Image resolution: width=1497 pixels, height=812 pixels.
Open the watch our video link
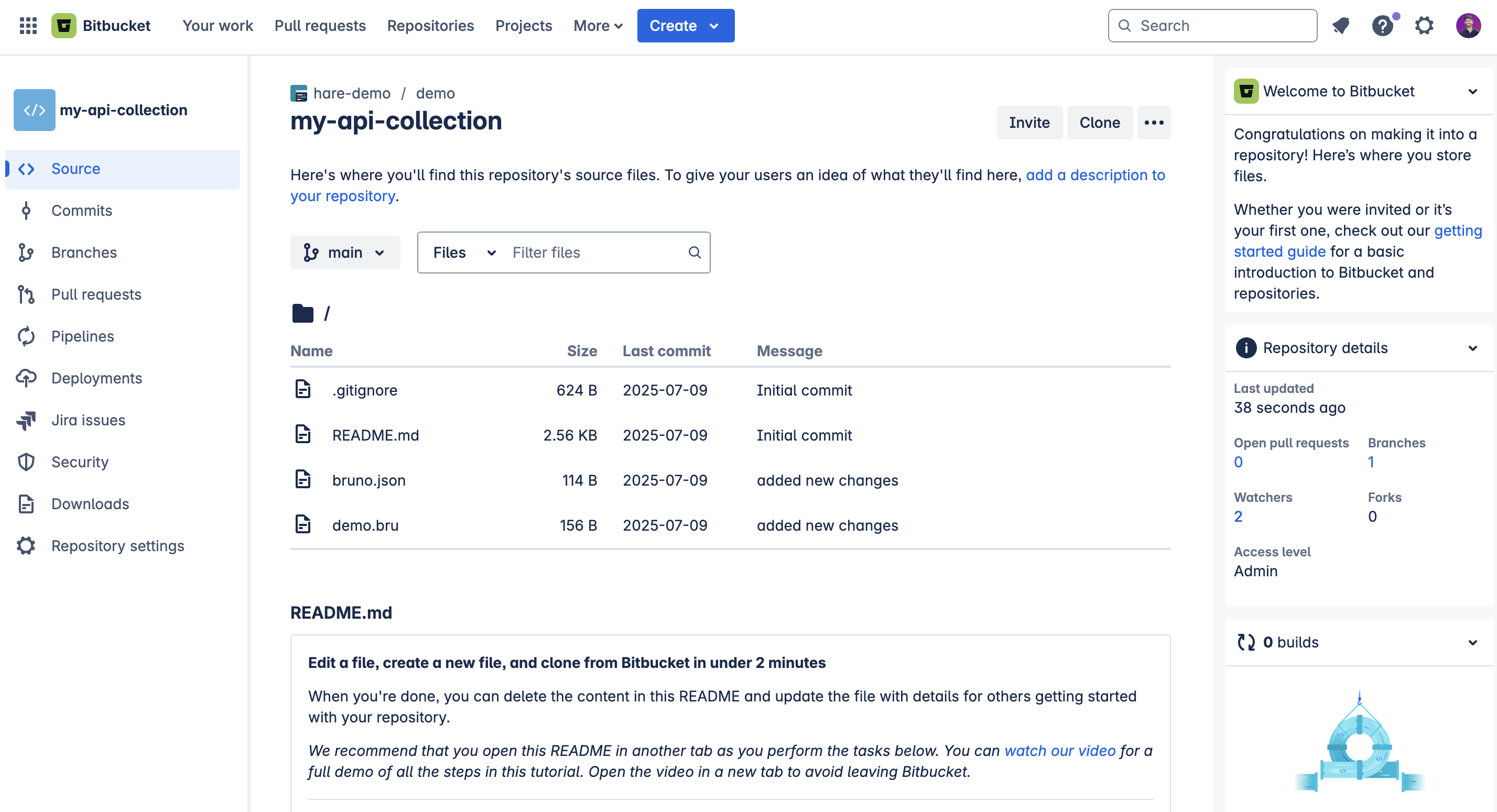point(1060,750)
